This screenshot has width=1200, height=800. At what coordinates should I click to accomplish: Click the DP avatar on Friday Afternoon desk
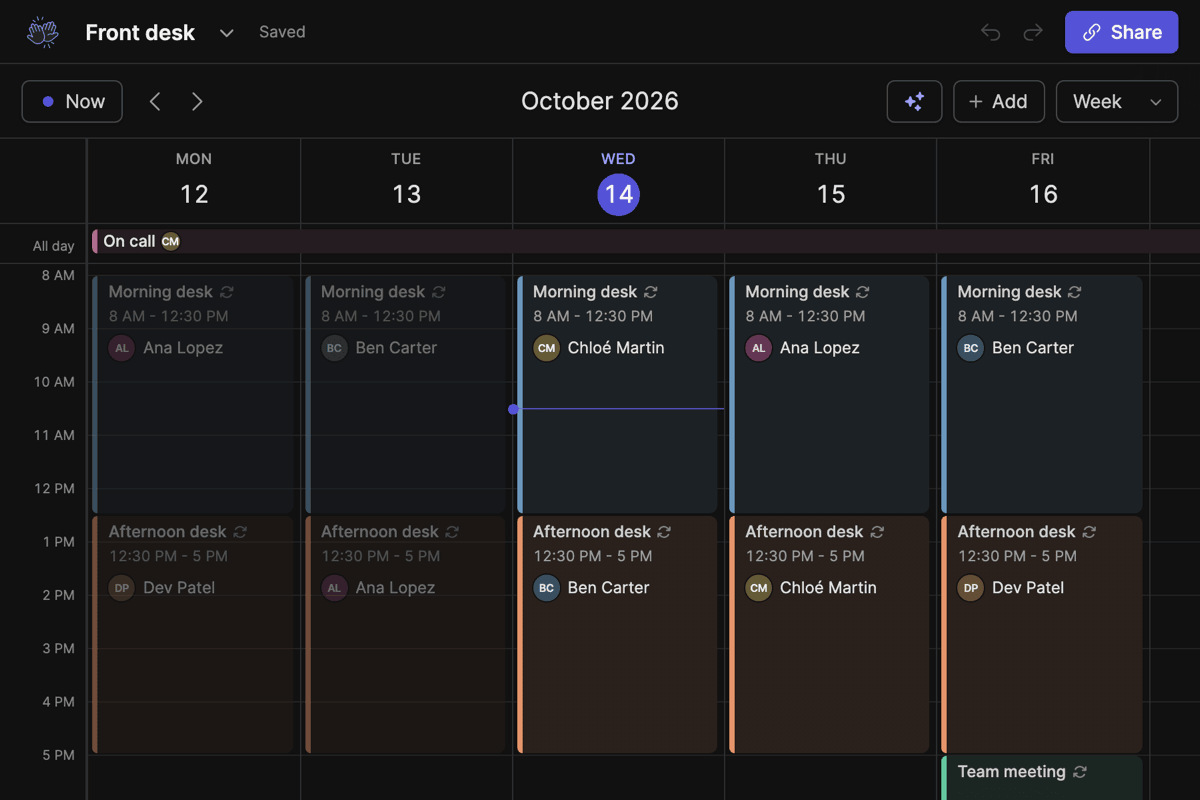tap(970, 588)
